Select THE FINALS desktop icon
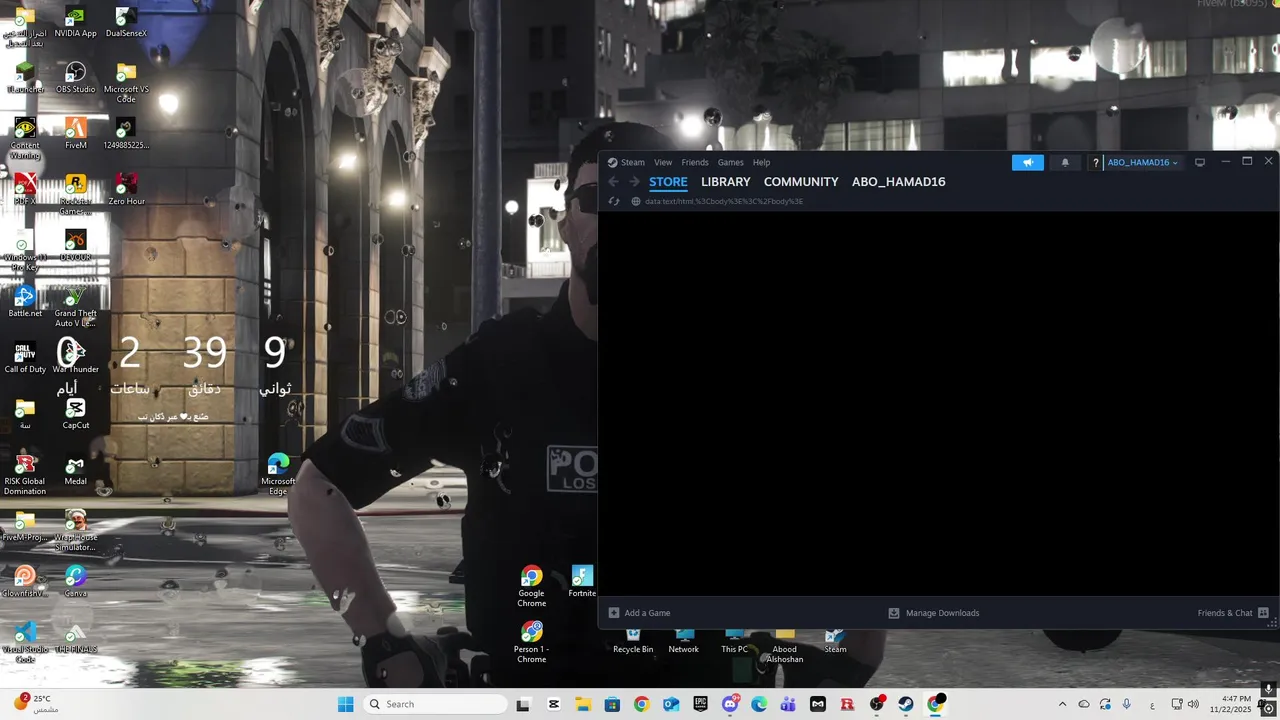Viewport: 1280px width, 720px height. pos(75,638)
